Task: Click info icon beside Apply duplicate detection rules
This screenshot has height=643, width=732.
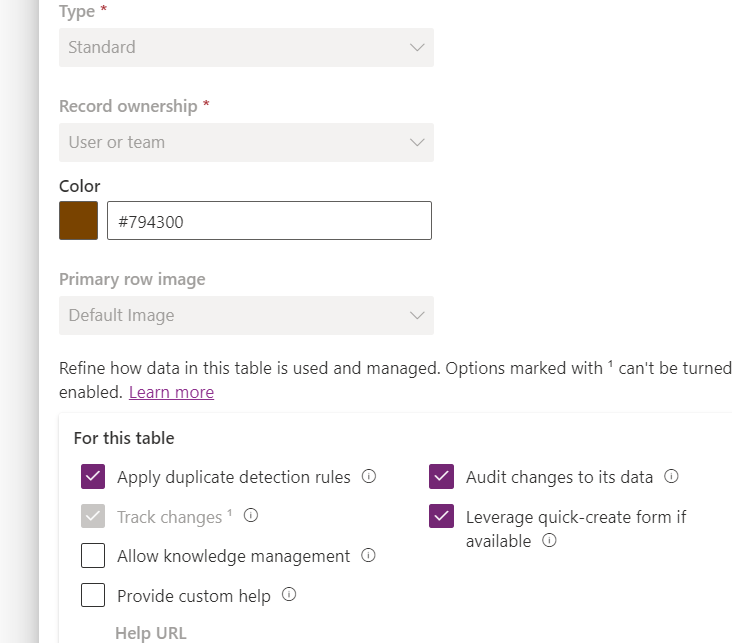Action: click(x=369, y=477)
